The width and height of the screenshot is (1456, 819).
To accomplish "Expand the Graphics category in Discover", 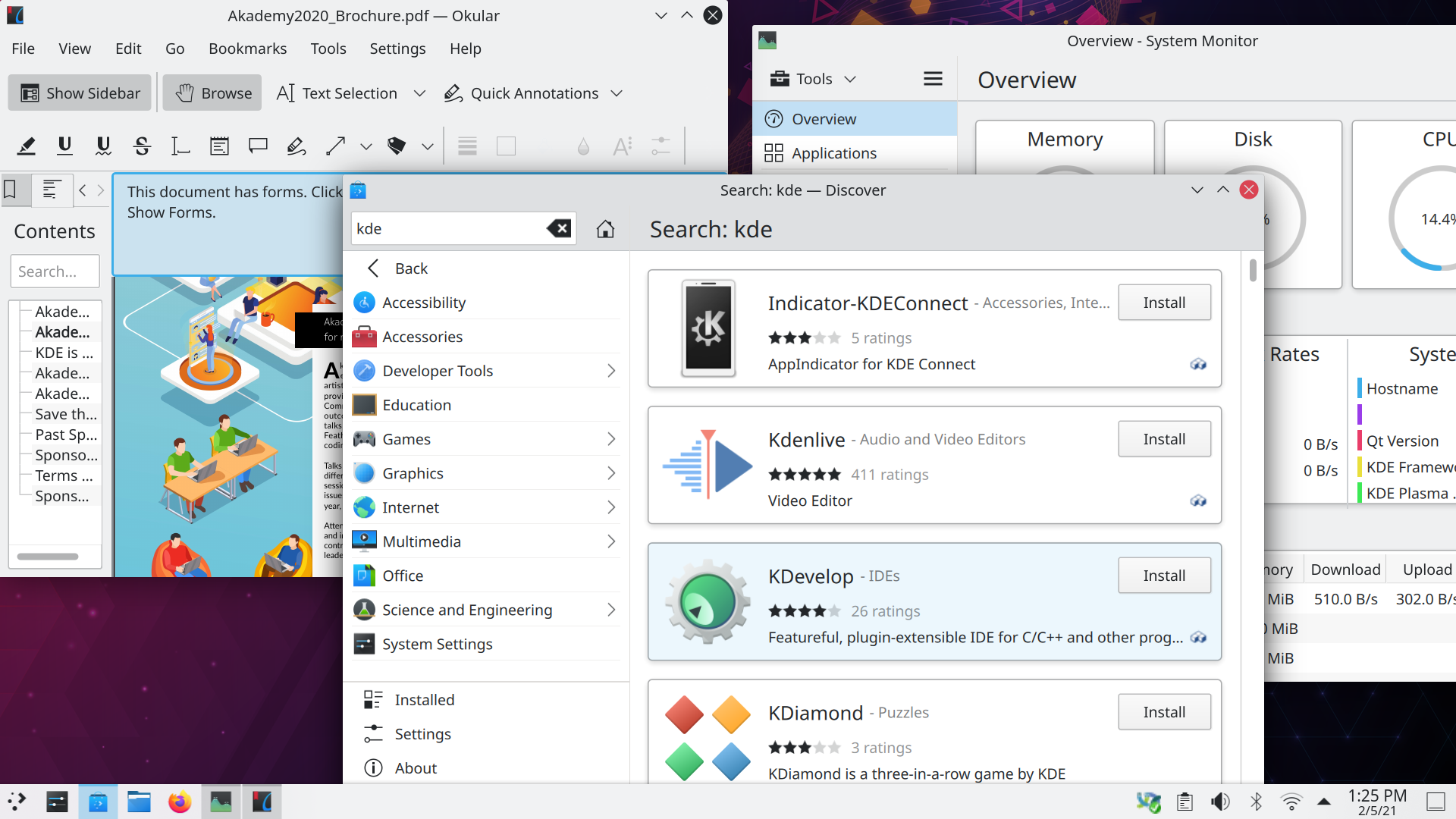I will pos(611,473).
